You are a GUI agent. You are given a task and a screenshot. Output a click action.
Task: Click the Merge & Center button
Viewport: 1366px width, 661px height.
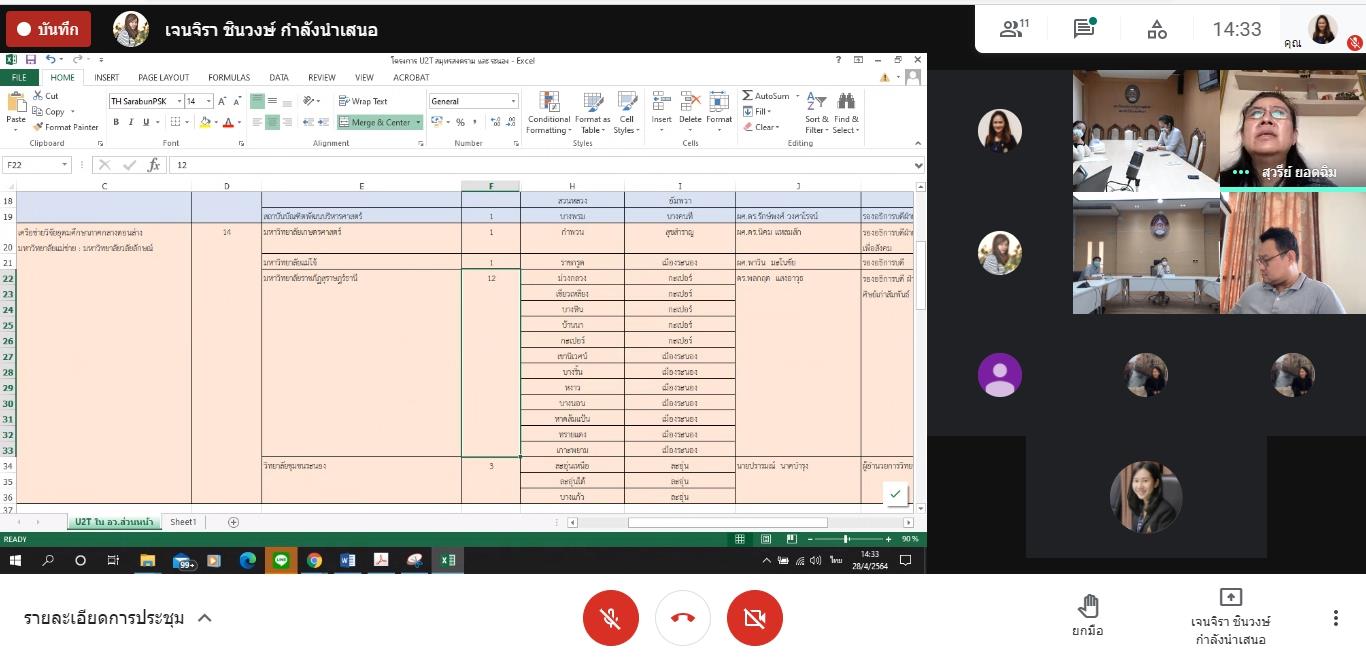tap(375, 122)
